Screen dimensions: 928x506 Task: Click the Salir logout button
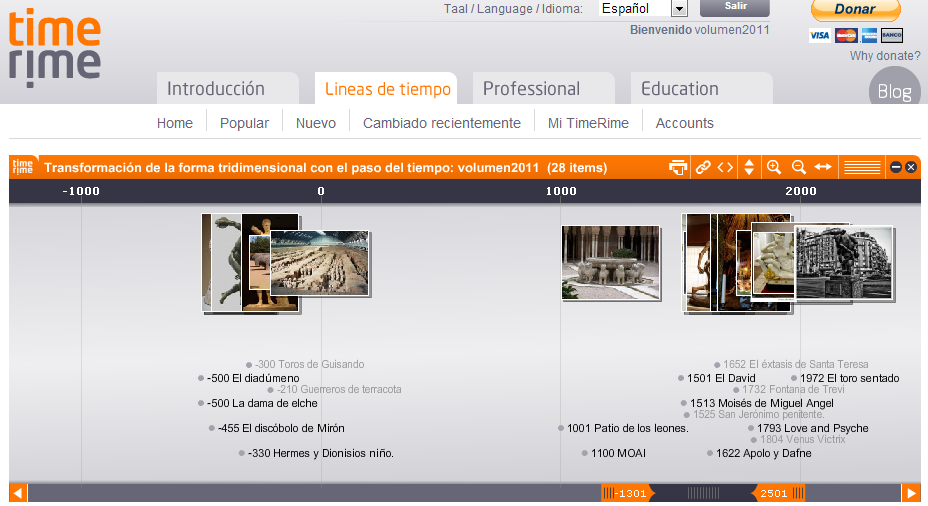(735, 7)
